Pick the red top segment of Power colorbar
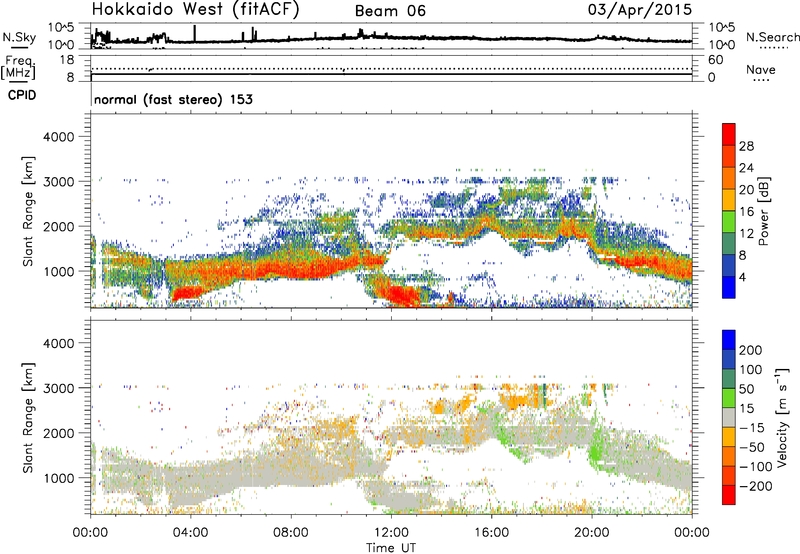This screenshot has height=554, width=800. coord(729,135)
